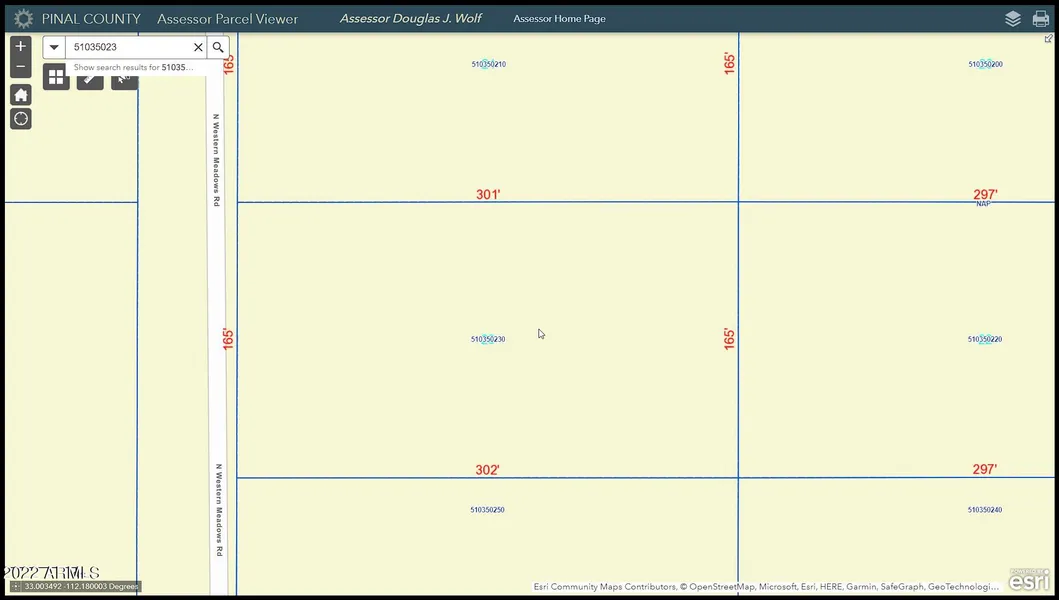
Task: Open the cursor select features tool
Action: (123, 78)
